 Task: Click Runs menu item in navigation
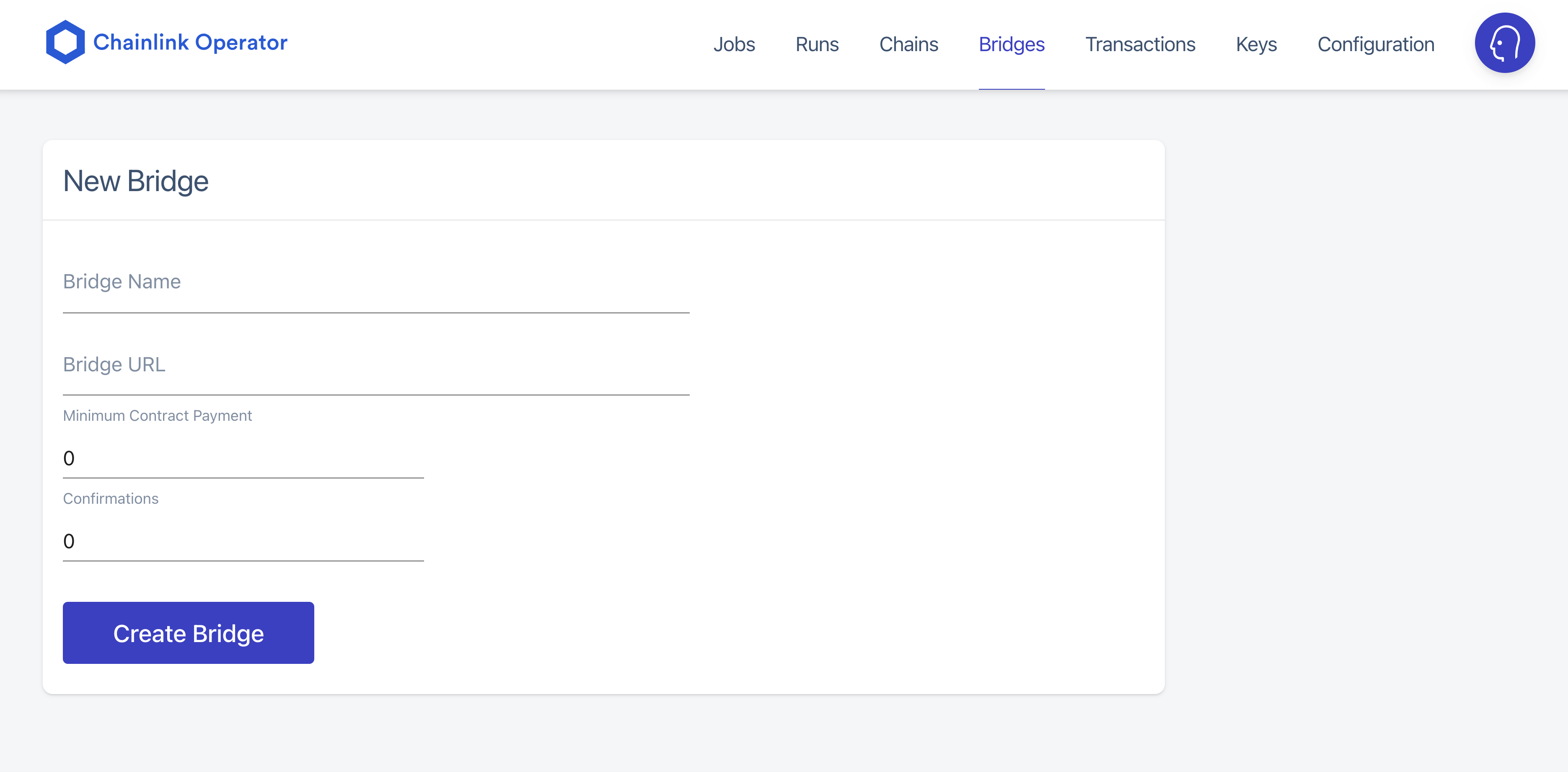[816, 44]
